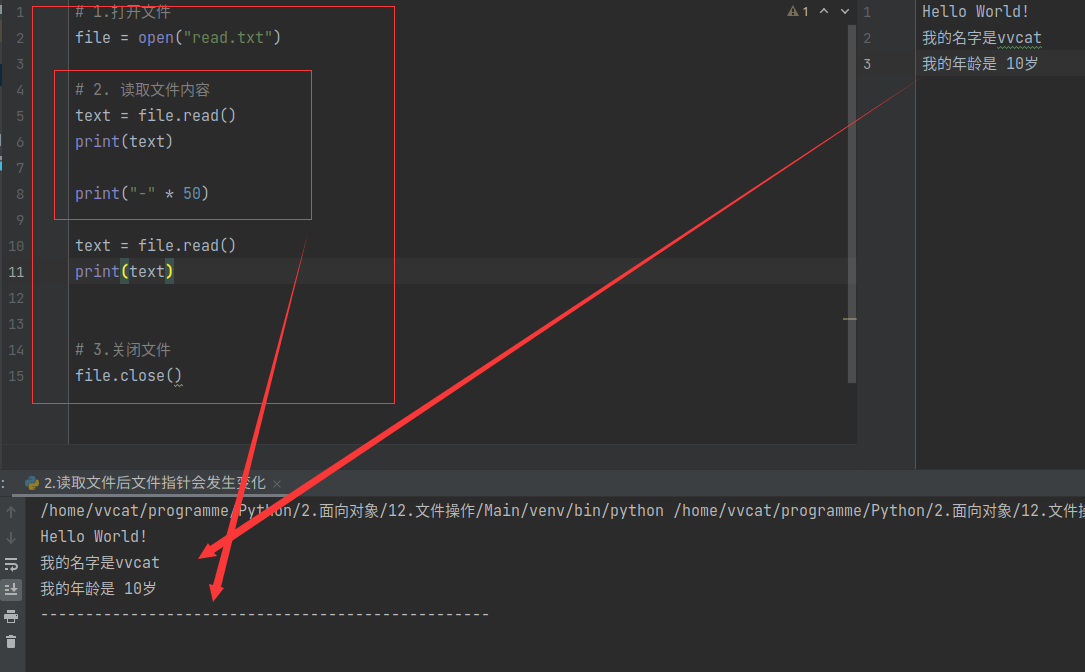Toggle scroll to end of console output

pyautogui.click(x=11, y=590)
